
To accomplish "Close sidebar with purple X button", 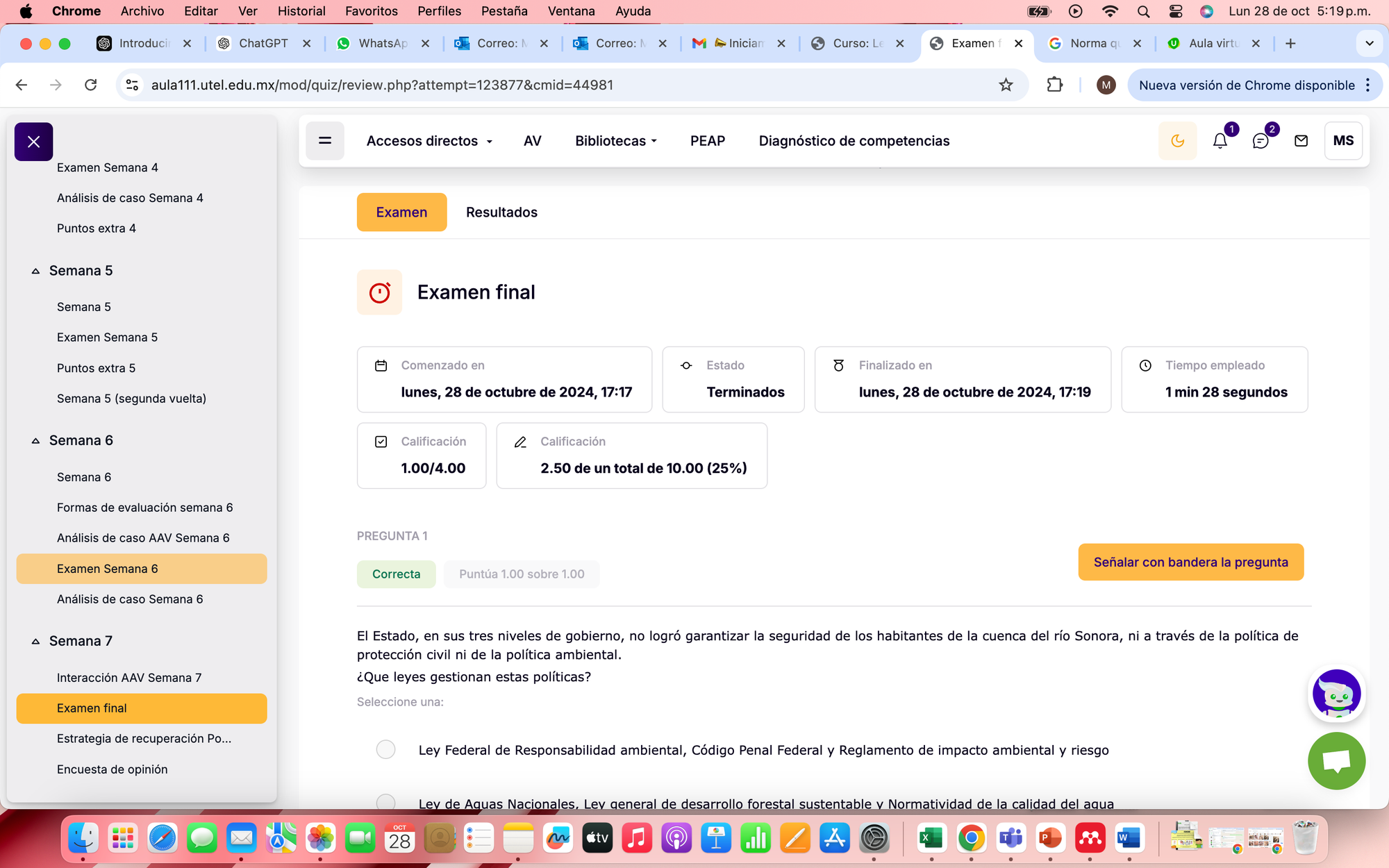I will (33, 142).
